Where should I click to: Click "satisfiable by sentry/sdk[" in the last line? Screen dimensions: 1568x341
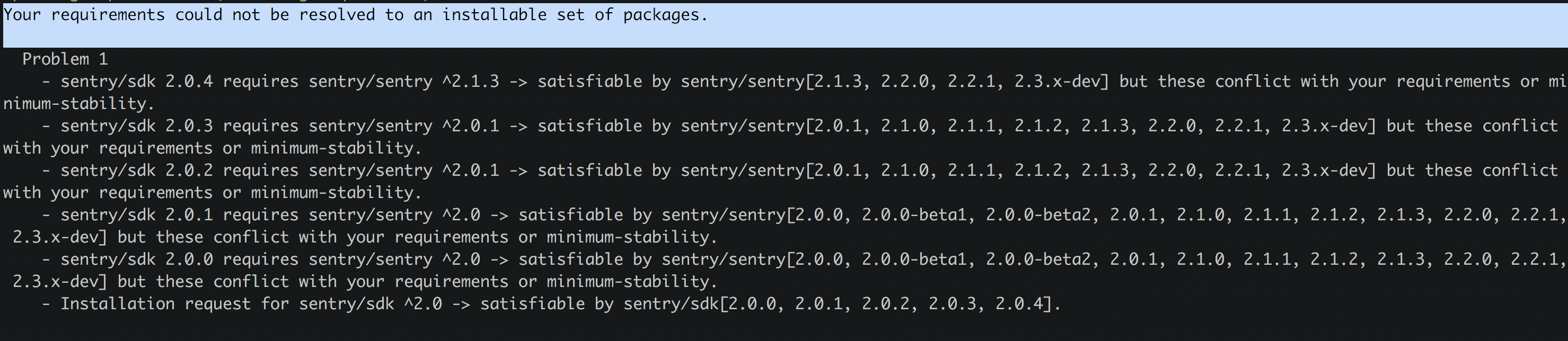tap(604, 303)
